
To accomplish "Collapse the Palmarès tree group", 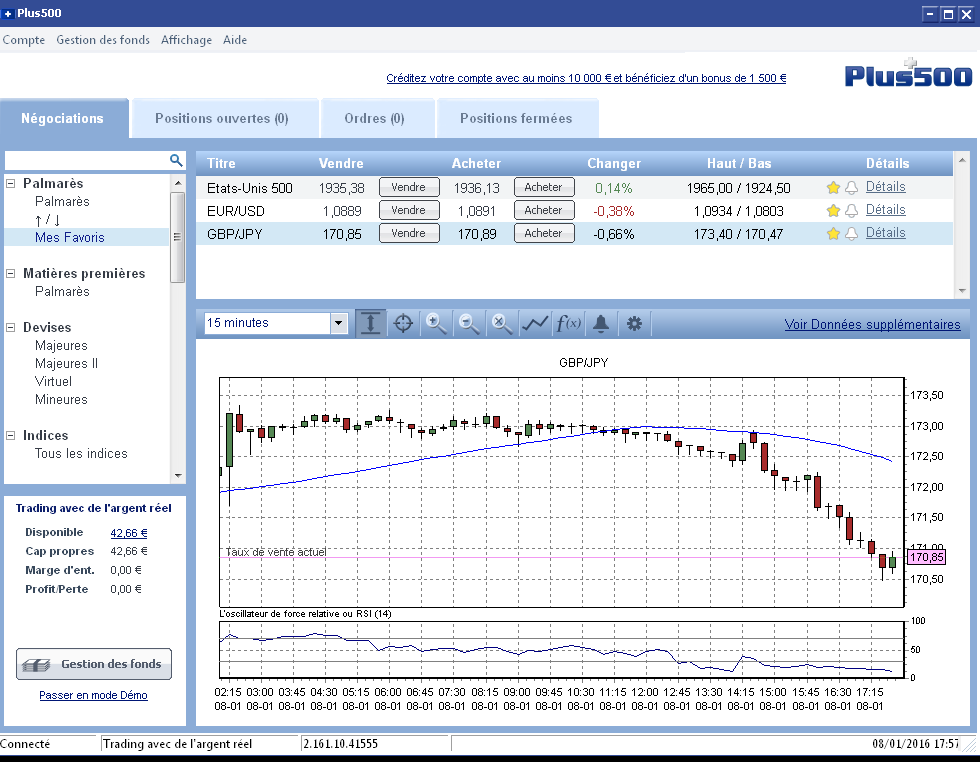I will [x=11, y=183].
